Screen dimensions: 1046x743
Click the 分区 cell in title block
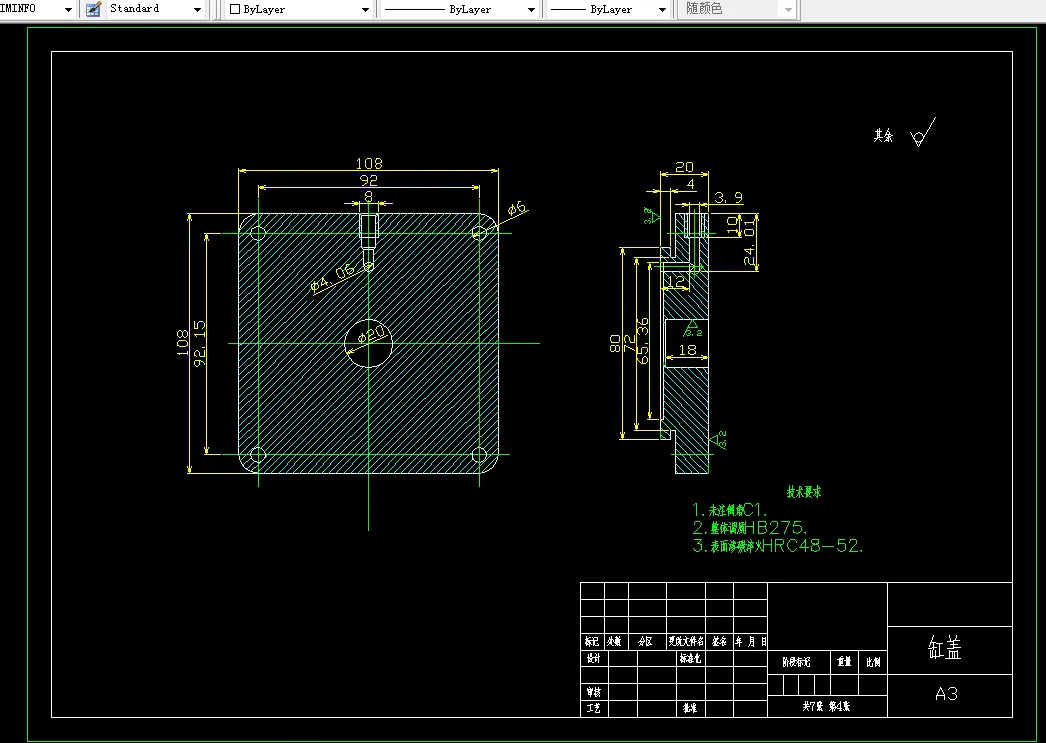pyautogui.click(x=645, y=642)
